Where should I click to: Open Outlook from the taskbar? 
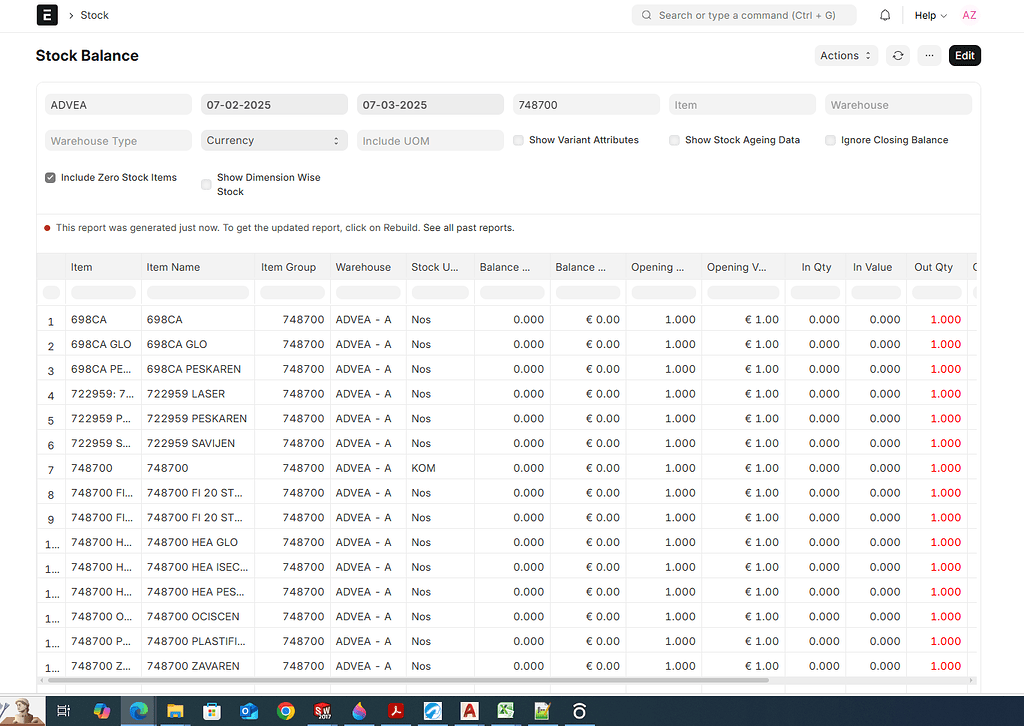[249, 711]
